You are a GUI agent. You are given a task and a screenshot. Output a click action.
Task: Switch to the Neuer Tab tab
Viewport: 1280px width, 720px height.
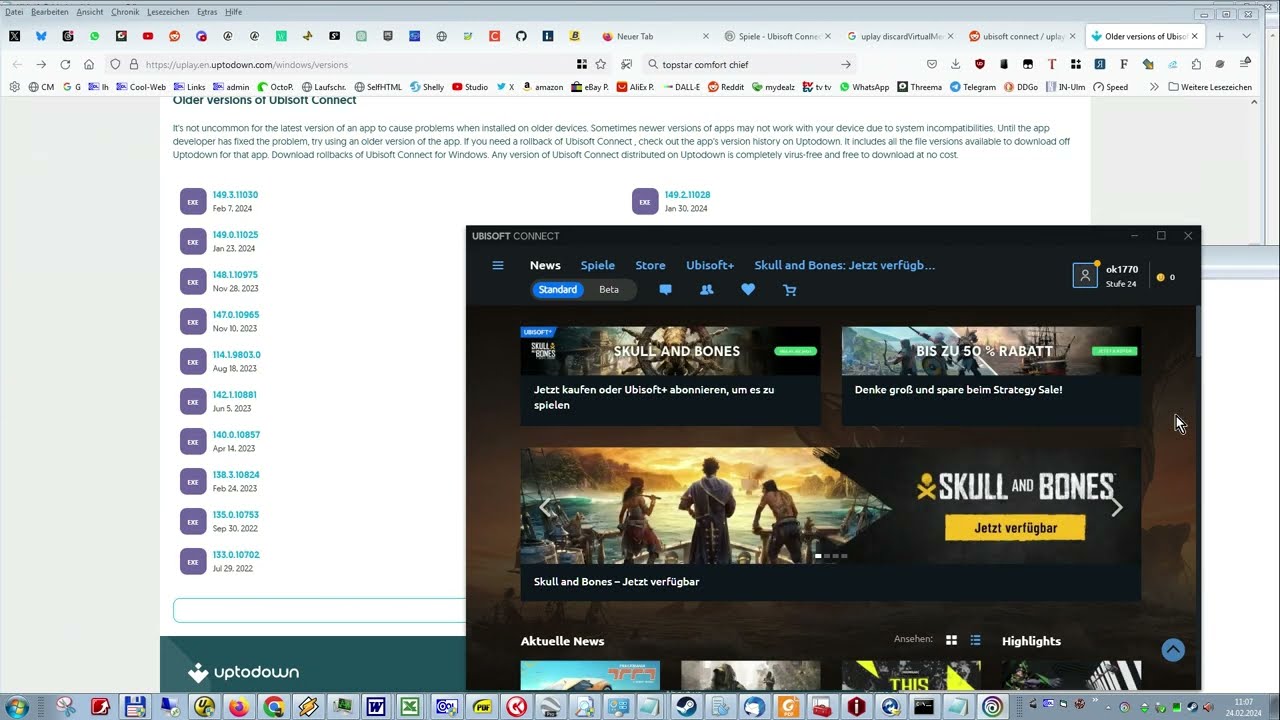(655, 36)
